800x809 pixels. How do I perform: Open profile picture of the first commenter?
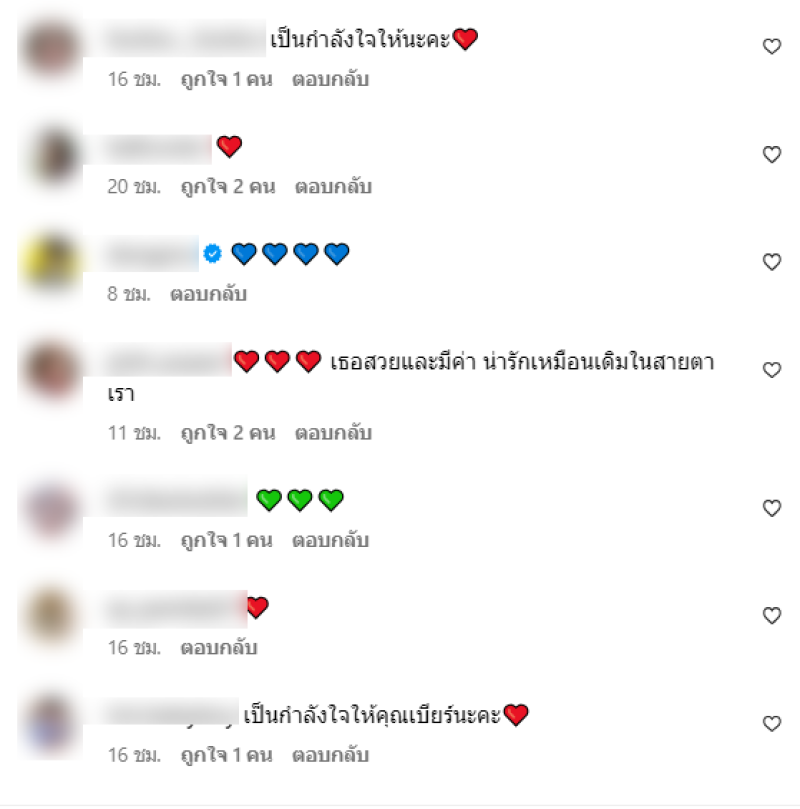pos(51,47)
